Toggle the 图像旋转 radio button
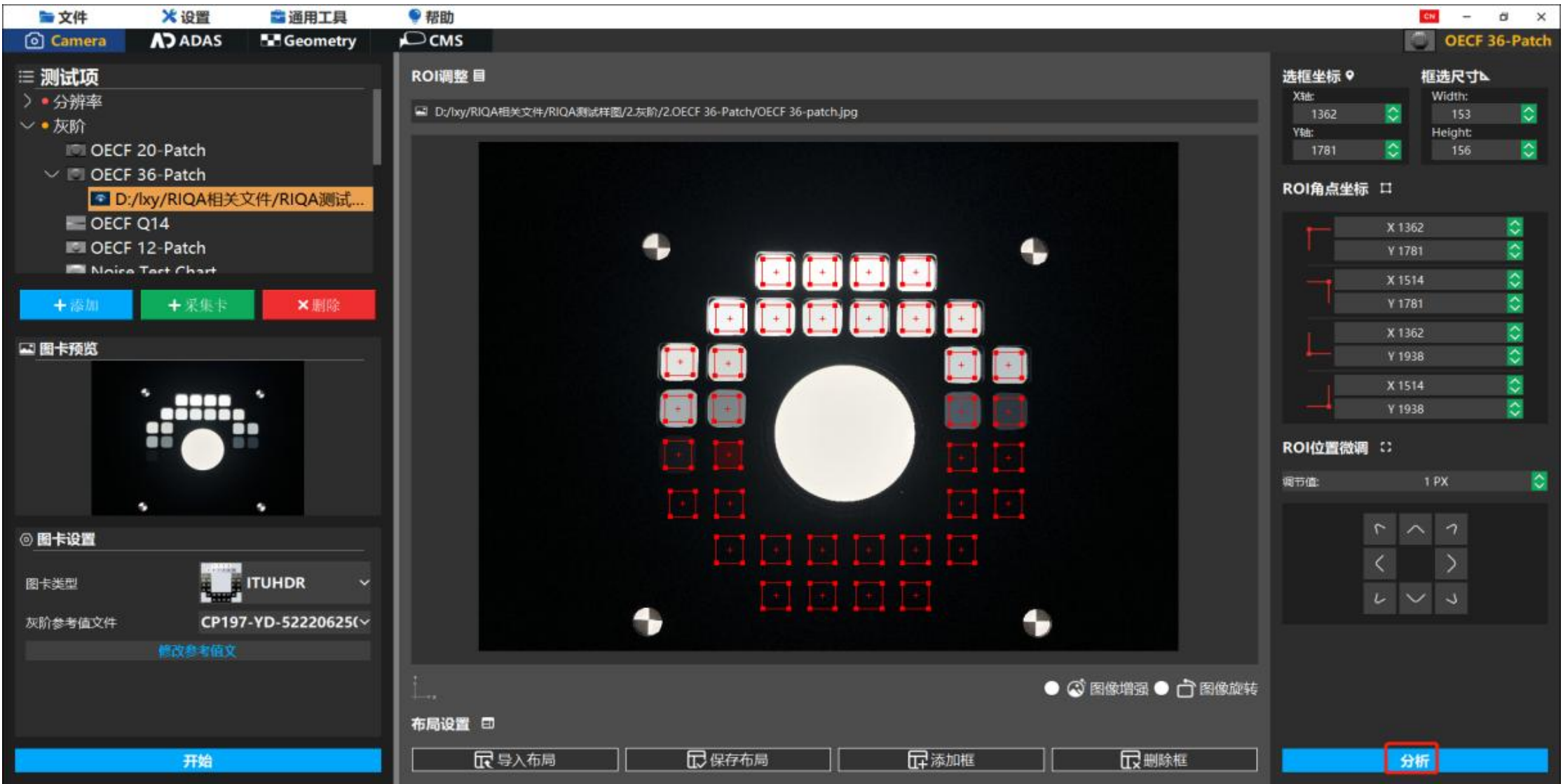Screen dimensions: 1563x784 [x=1161, y=688]
